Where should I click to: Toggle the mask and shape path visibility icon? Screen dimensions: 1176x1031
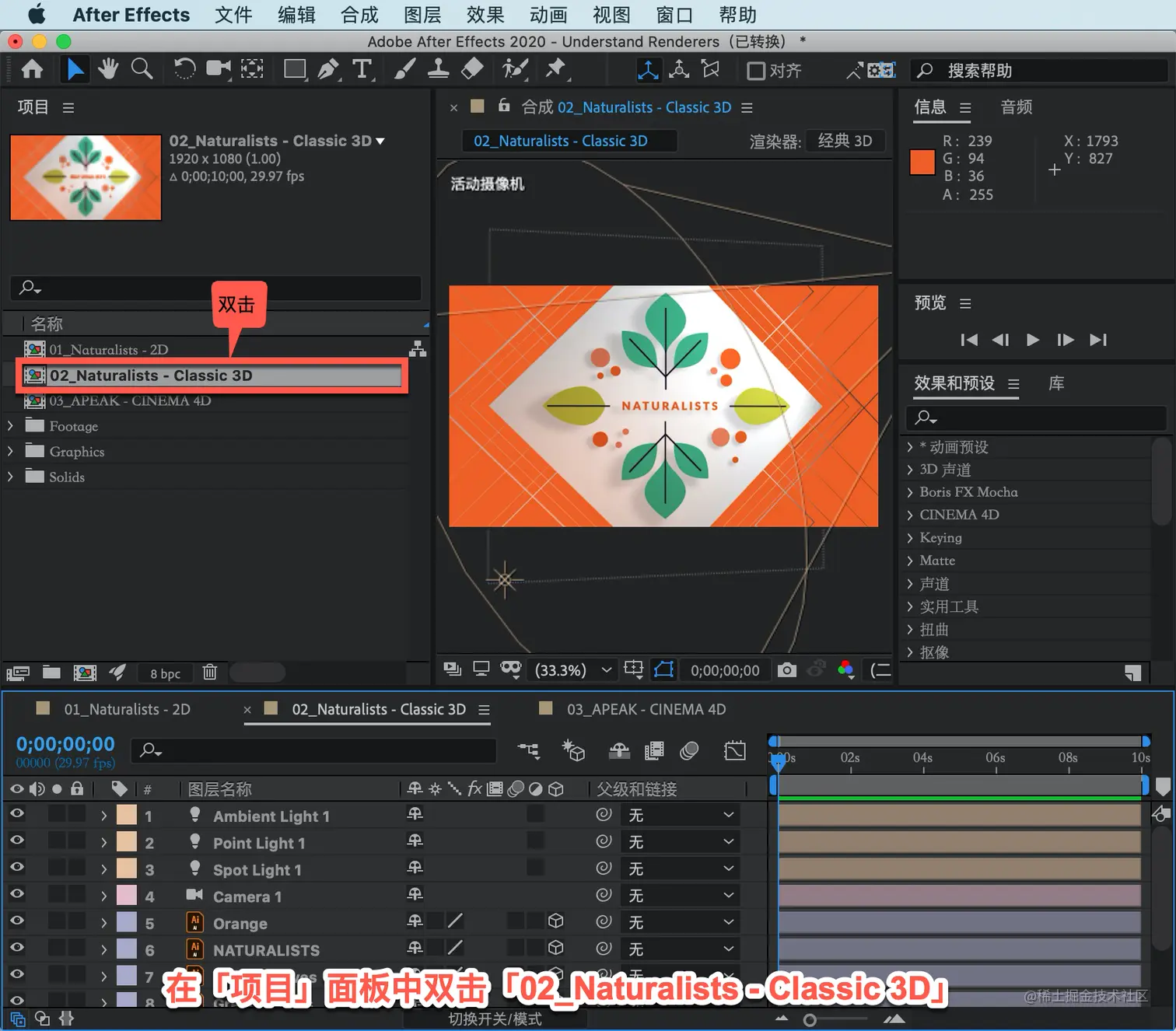pos(663,670)
